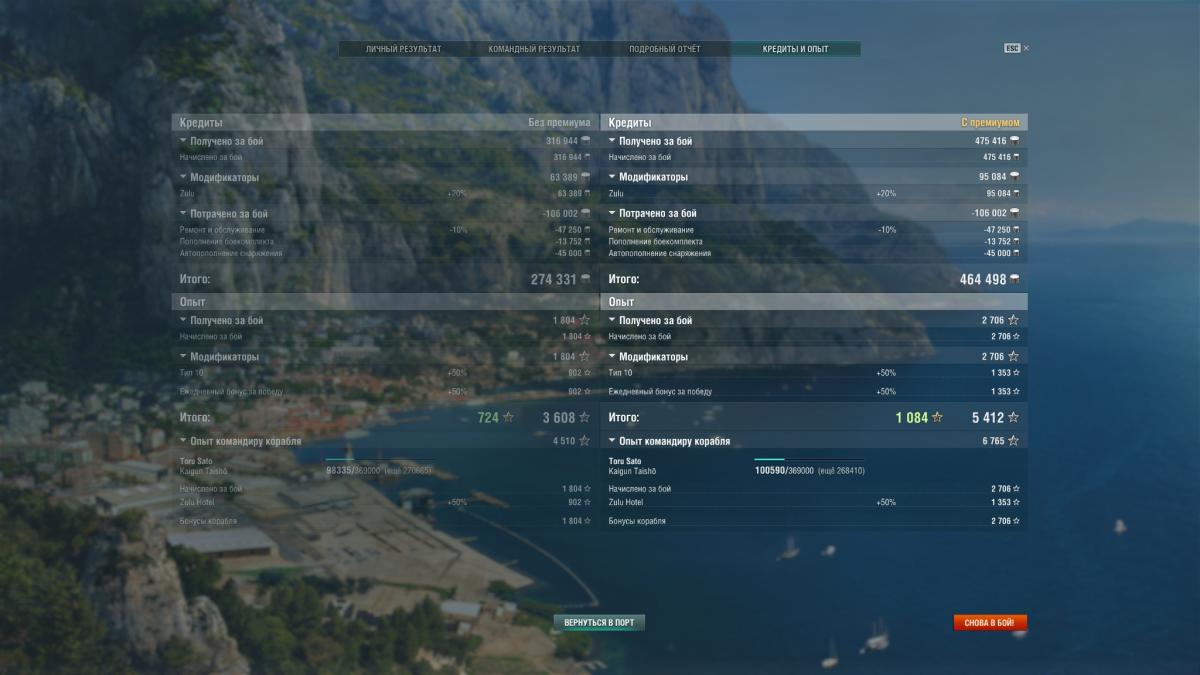Open the 'Командный результат' tab
The height and width of the screenshot is (675, 1200).
point(534,49)
